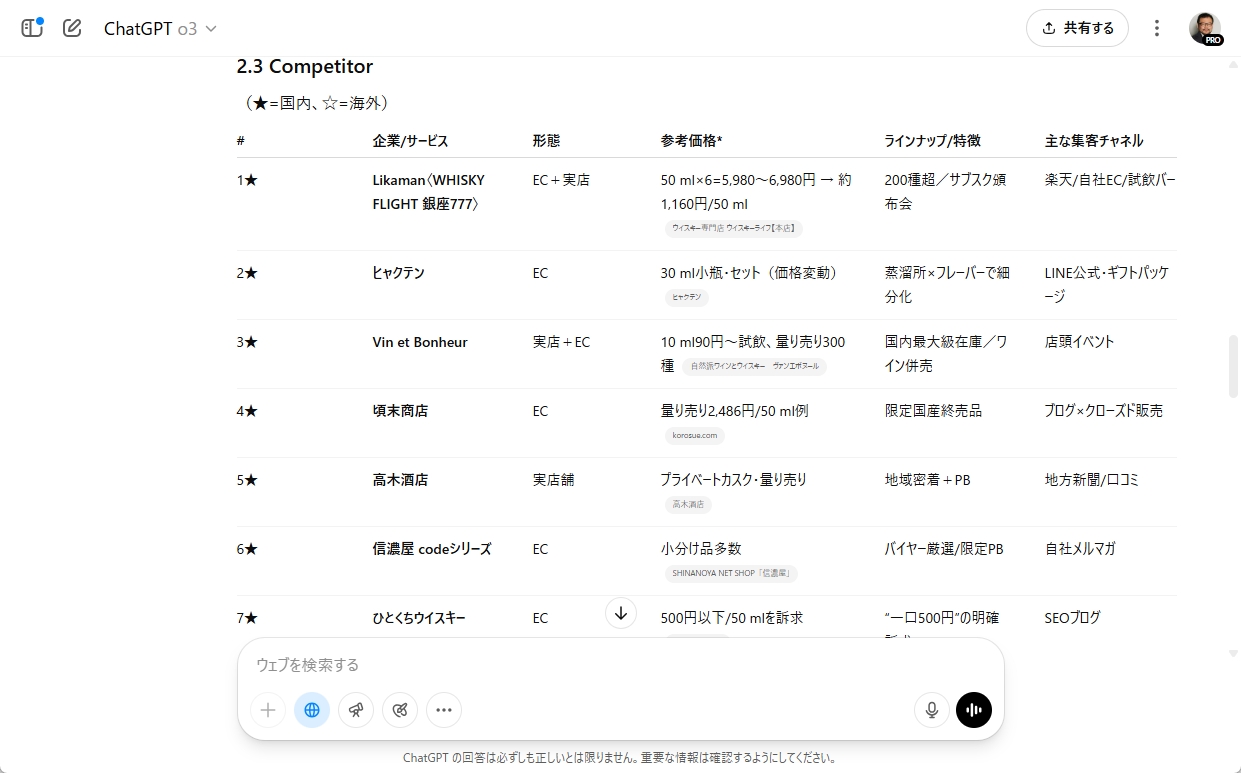This screenshot has height=773, width=1241.
Task: Click the 高木酒店 company name cell
Action: 400,480
